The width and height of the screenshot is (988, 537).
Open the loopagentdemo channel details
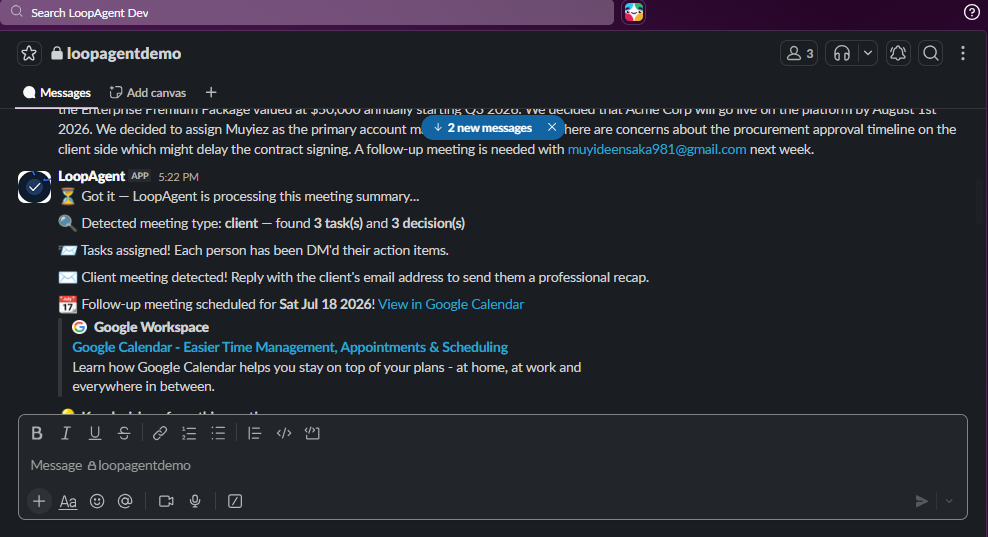coord(117,54)
